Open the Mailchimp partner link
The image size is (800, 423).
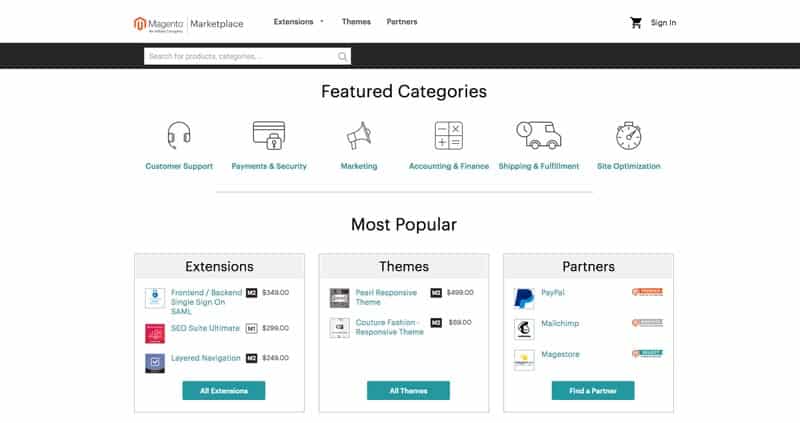click(x=560, y=323)
